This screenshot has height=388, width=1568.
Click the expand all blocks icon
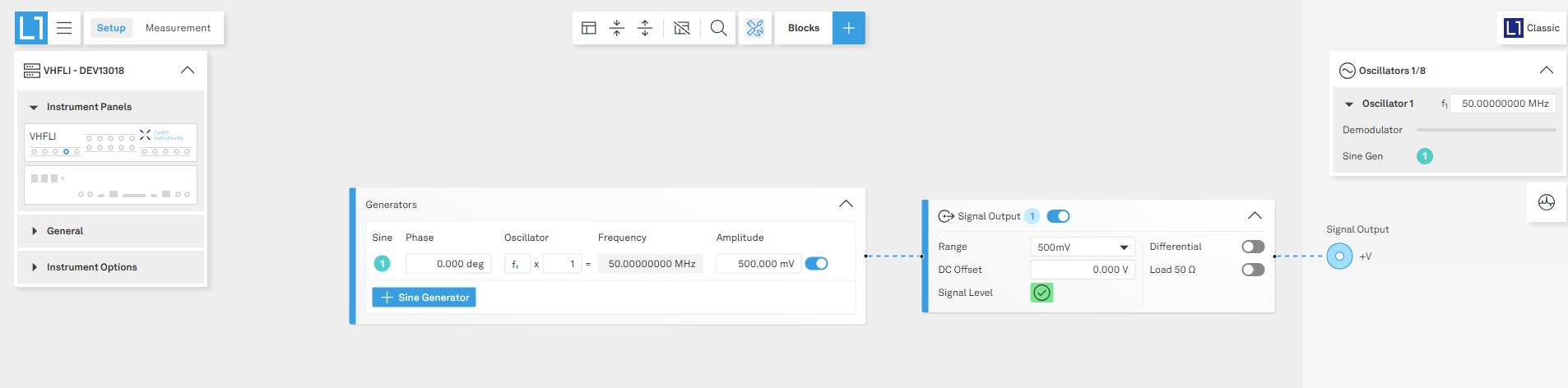[645, 28]
